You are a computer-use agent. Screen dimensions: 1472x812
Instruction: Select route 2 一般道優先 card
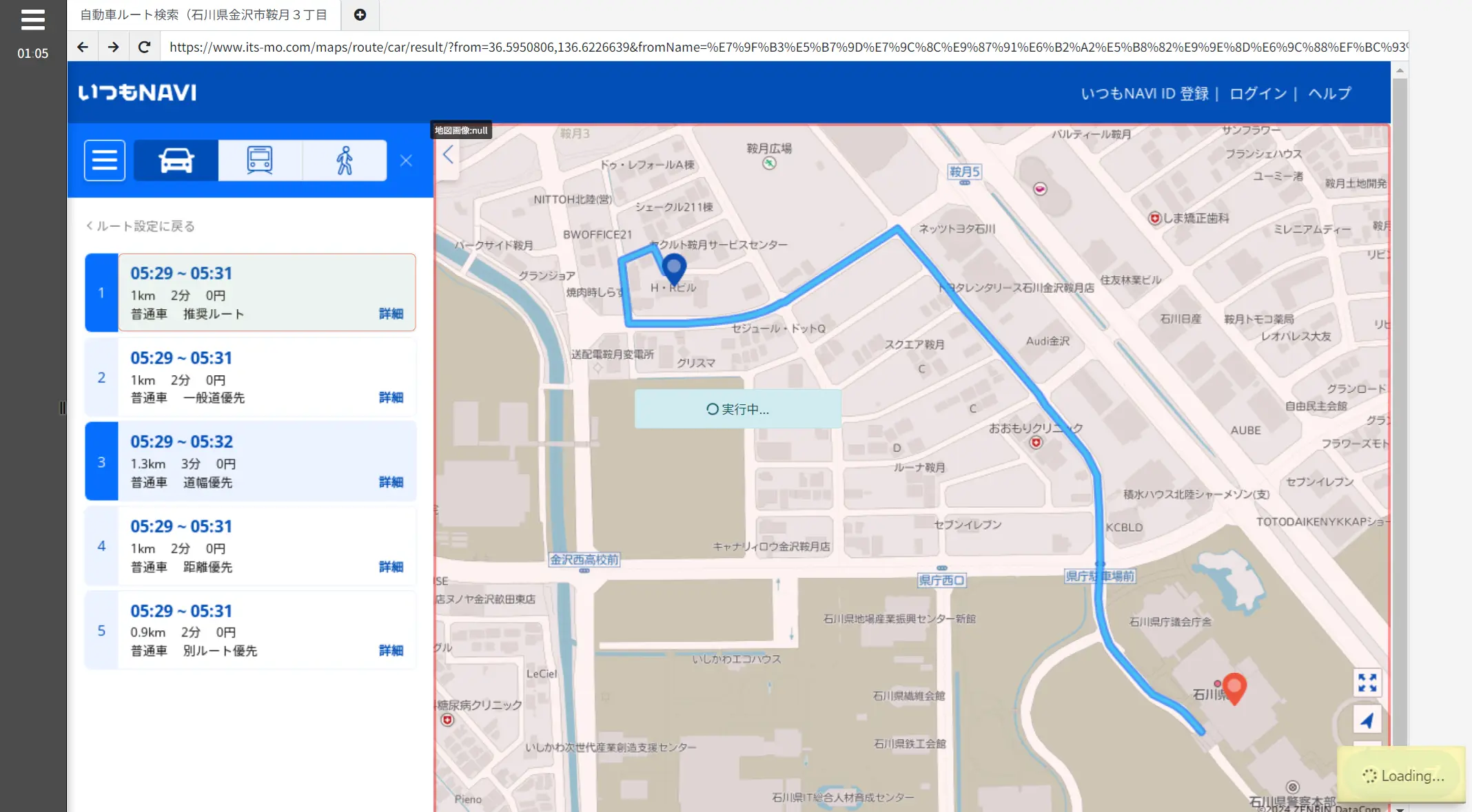point(250,377)
